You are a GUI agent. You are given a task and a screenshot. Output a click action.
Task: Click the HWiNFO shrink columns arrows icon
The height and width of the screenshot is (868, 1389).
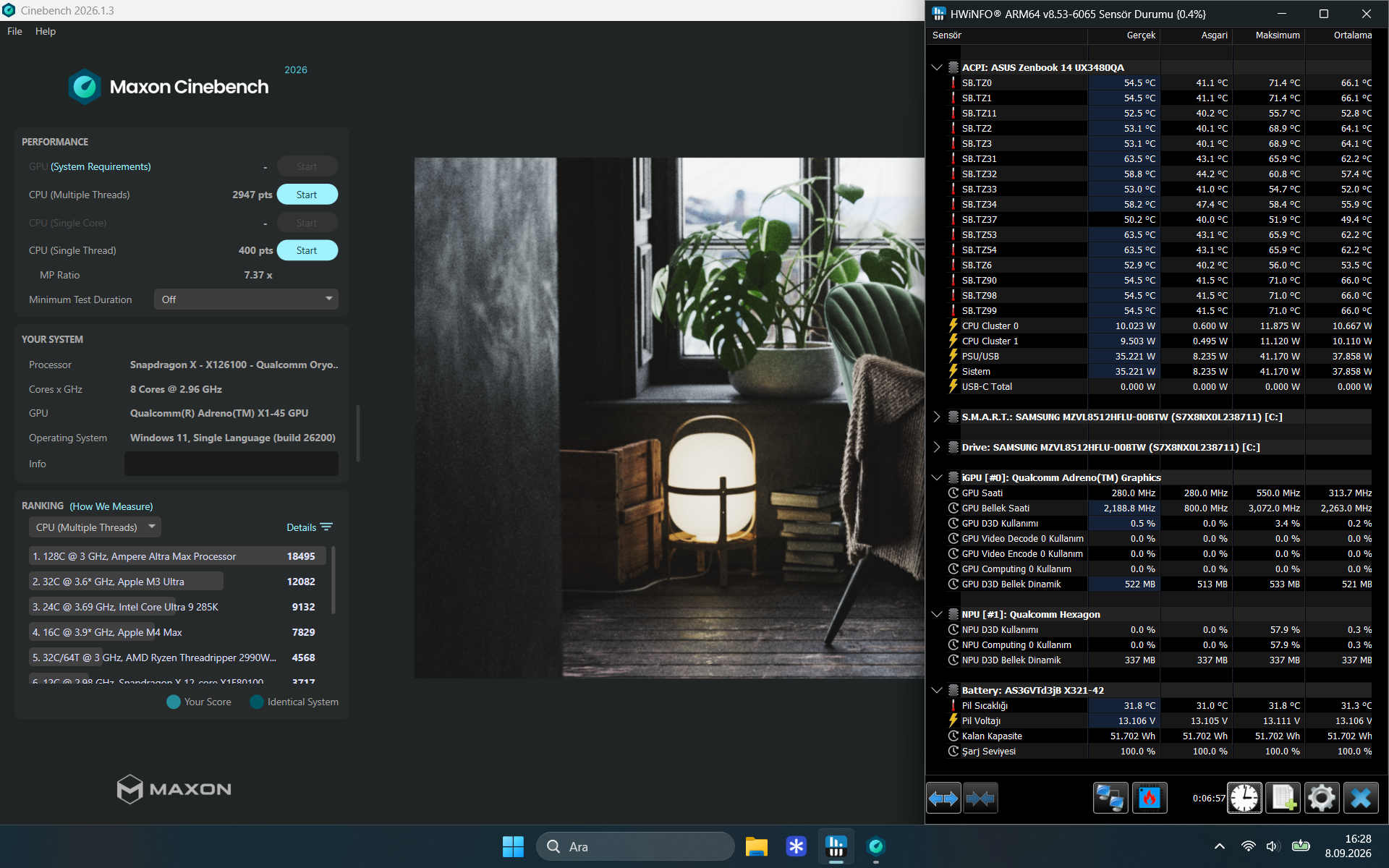click(x=980, y=798)
